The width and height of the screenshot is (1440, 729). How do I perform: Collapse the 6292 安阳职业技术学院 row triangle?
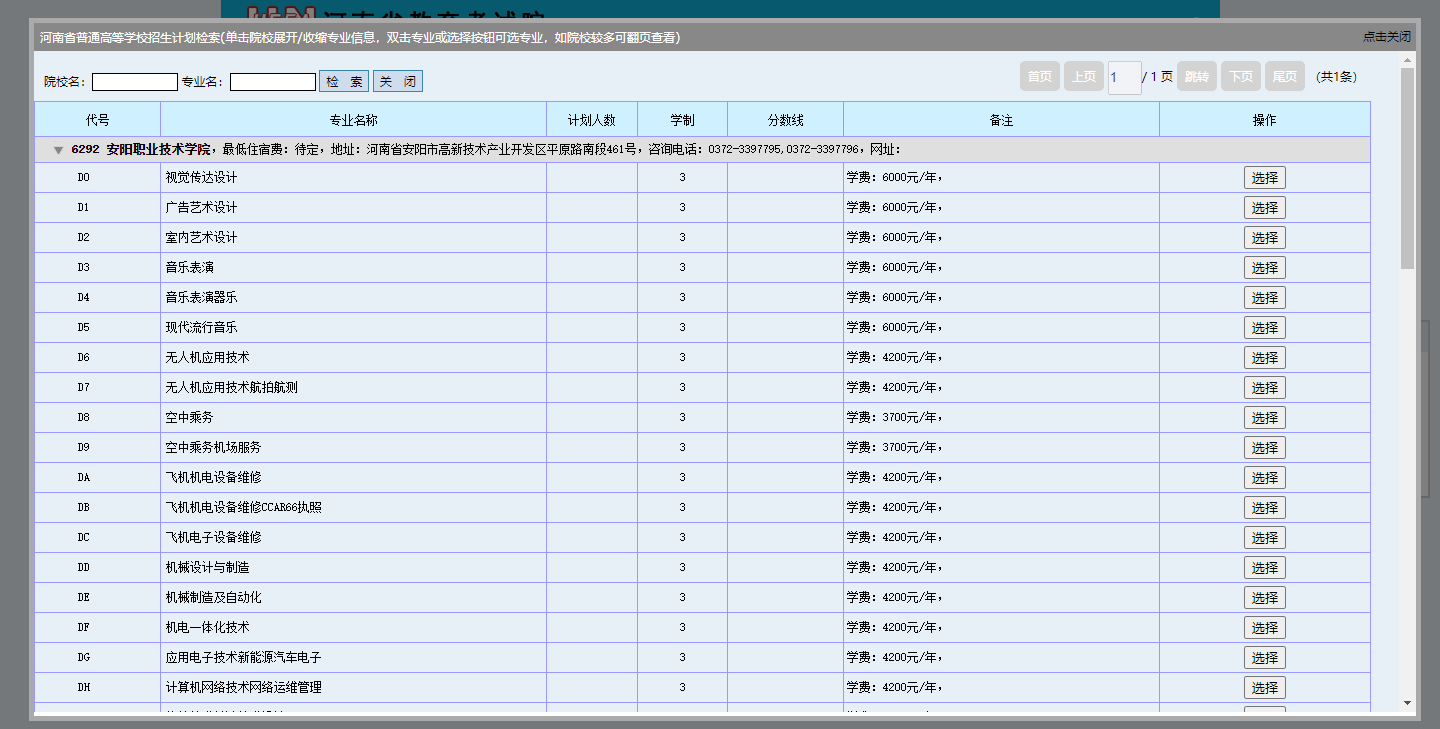pos(58,150)
